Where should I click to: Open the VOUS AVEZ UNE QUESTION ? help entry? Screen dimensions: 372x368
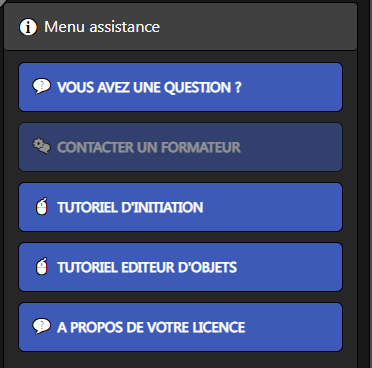pos(180,87)
